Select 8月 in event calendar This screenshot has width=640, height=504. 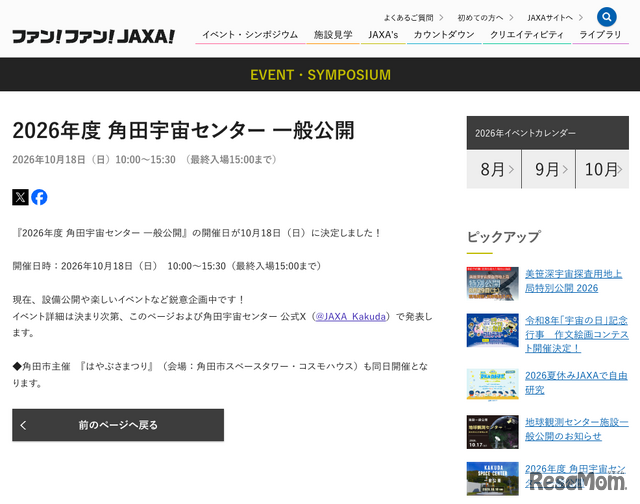click(494, 169)
